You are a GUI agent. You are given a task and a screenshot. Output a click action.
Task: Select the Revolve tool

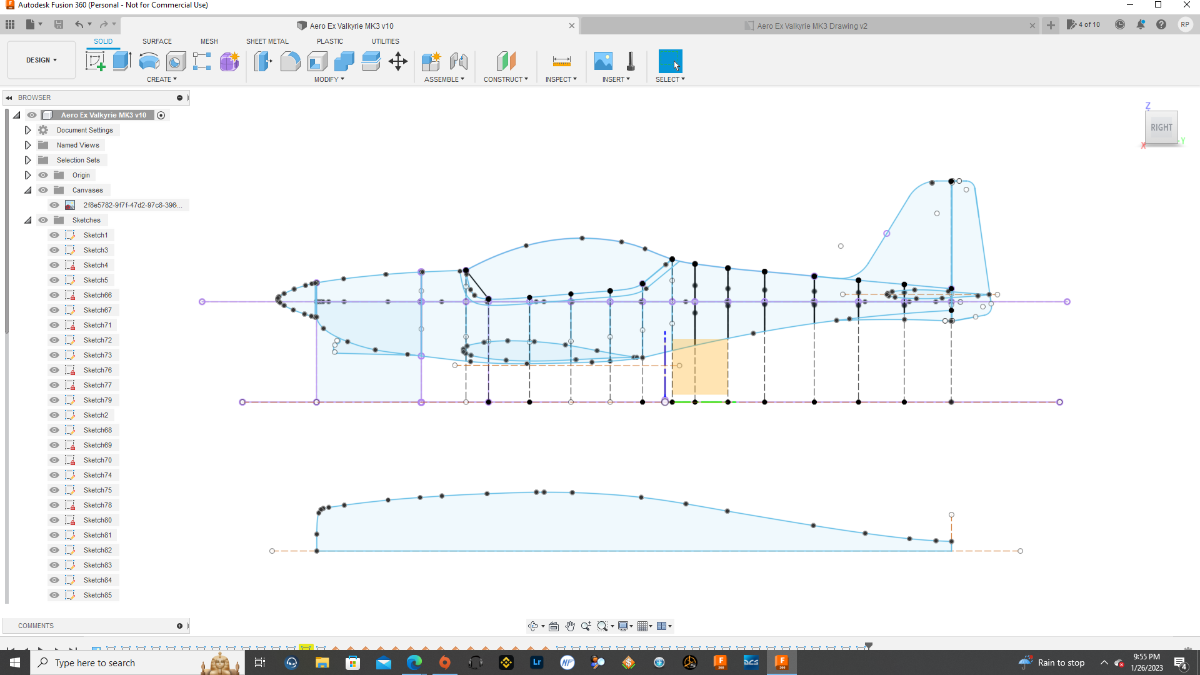pyautogui.click(x=148, y=61)
